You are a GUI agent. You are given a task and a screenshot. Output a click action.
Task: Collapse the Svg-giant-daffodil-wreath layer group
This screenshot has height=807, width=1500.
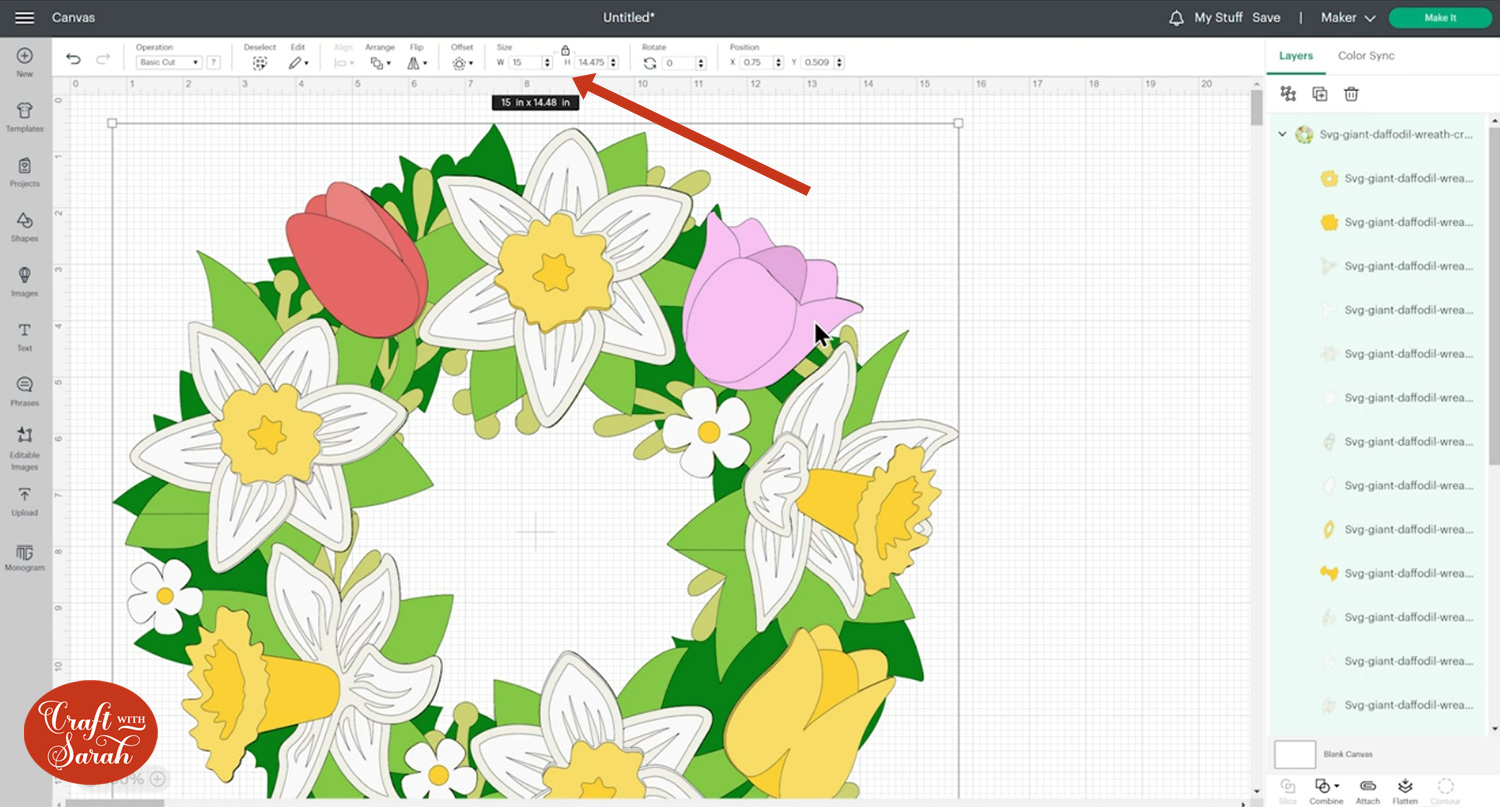[1282, 135]
